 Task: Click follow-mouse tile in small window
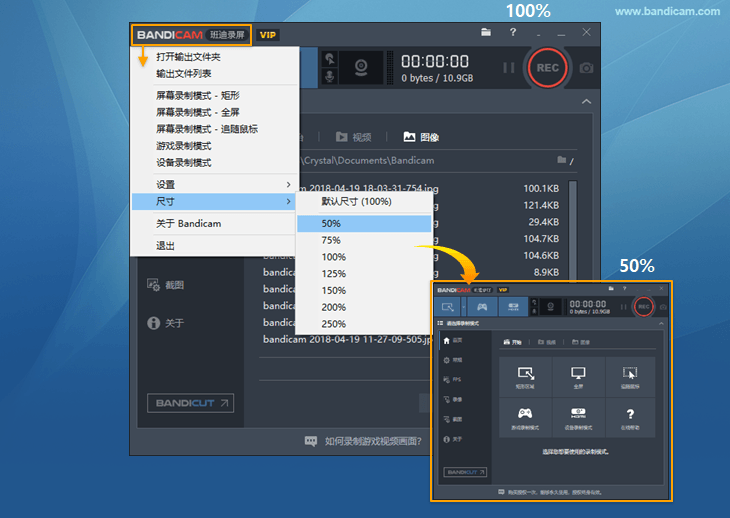[x=630, y=377]
